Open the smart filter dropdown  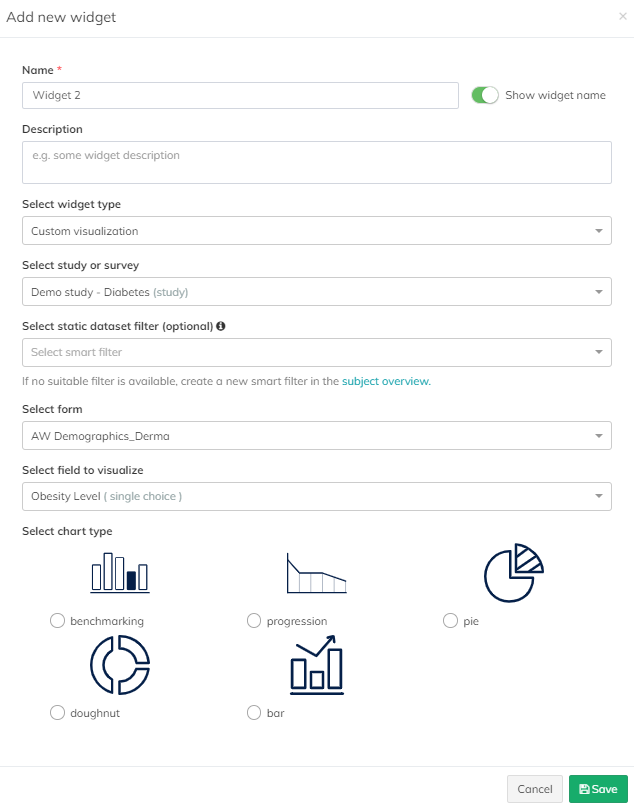click(316, 352)
